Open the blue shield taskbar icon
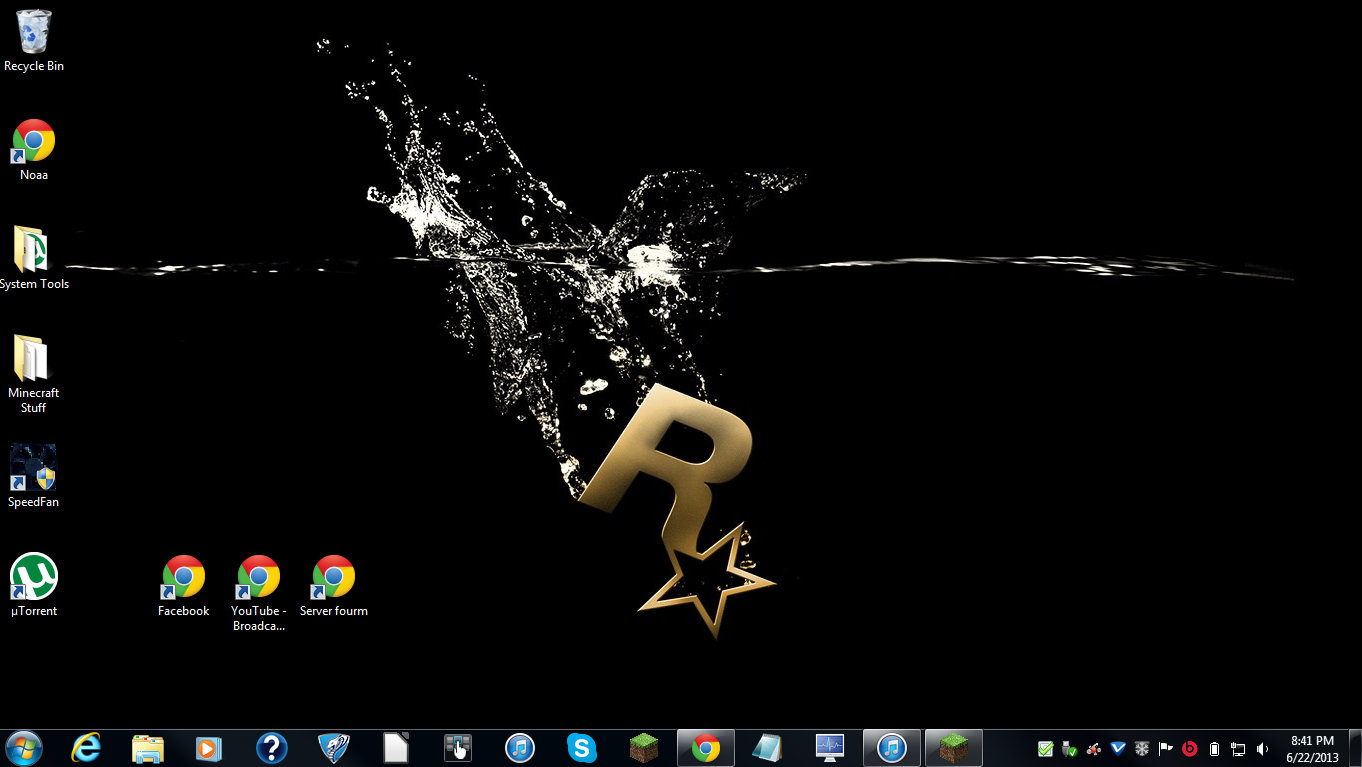This screenshot has height=767, width=1362. tap(333, 748)
